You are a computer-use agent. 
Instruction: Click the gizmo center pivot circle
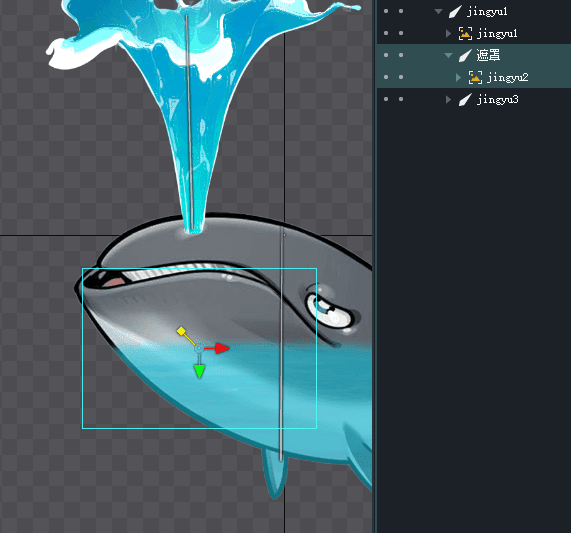pos(199,349)
